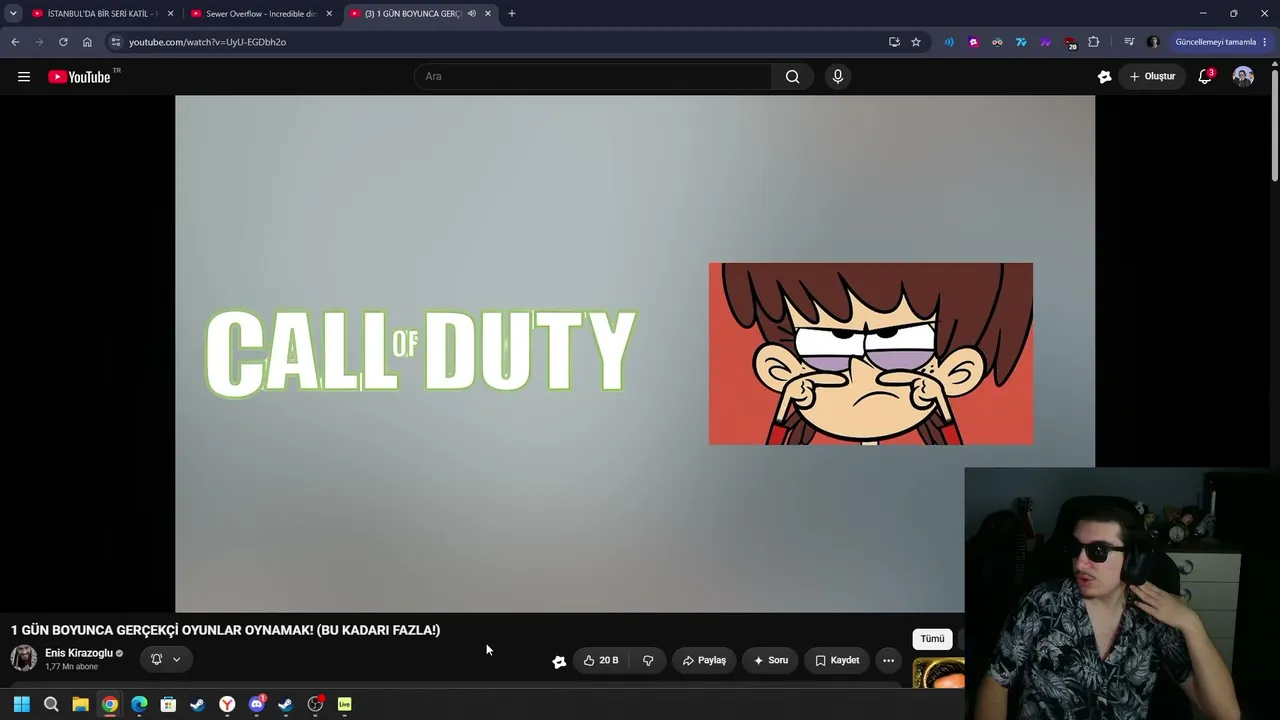Open the Windows Start menu
This screenshot has width=1280, height=720.
point(22,704)
